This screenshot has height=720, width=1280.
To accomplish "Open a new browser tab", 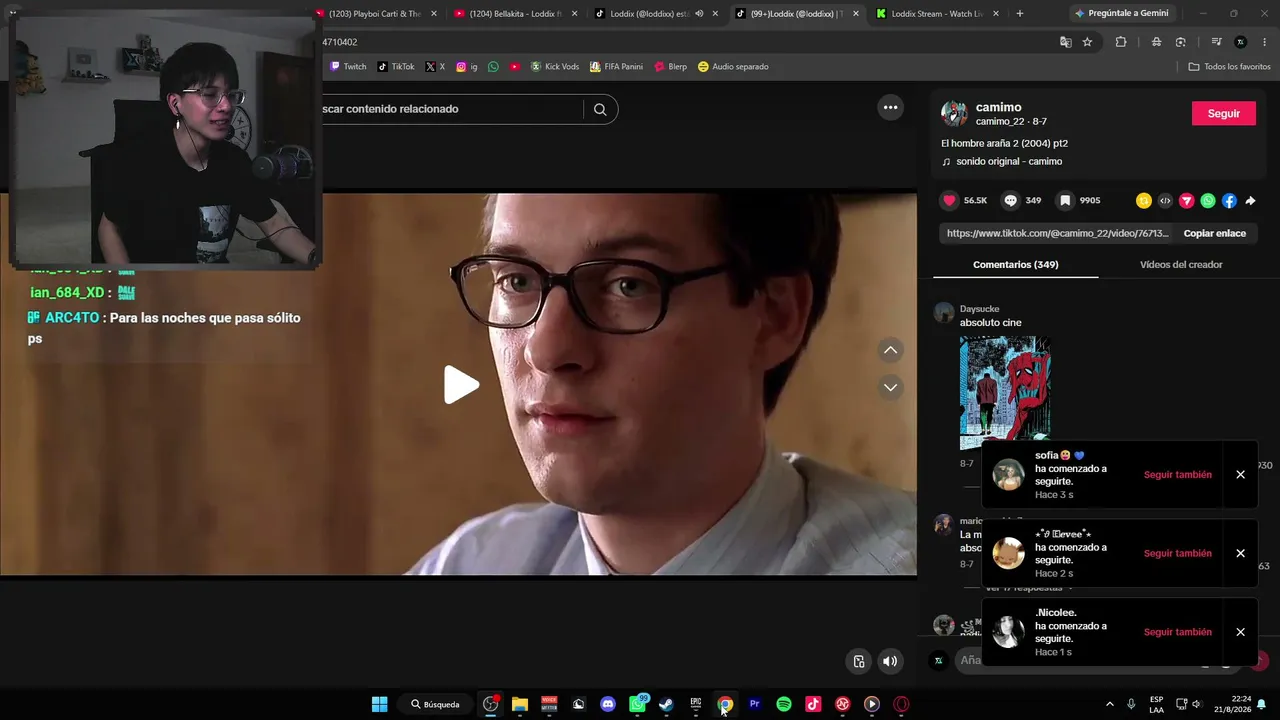I will coord(1020,14).
